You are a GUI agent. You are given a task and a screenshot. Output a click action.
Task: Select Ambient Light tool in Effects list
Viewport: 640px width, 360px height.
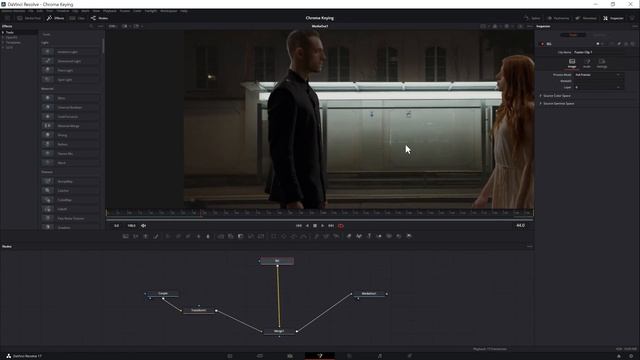pos(71,52)
